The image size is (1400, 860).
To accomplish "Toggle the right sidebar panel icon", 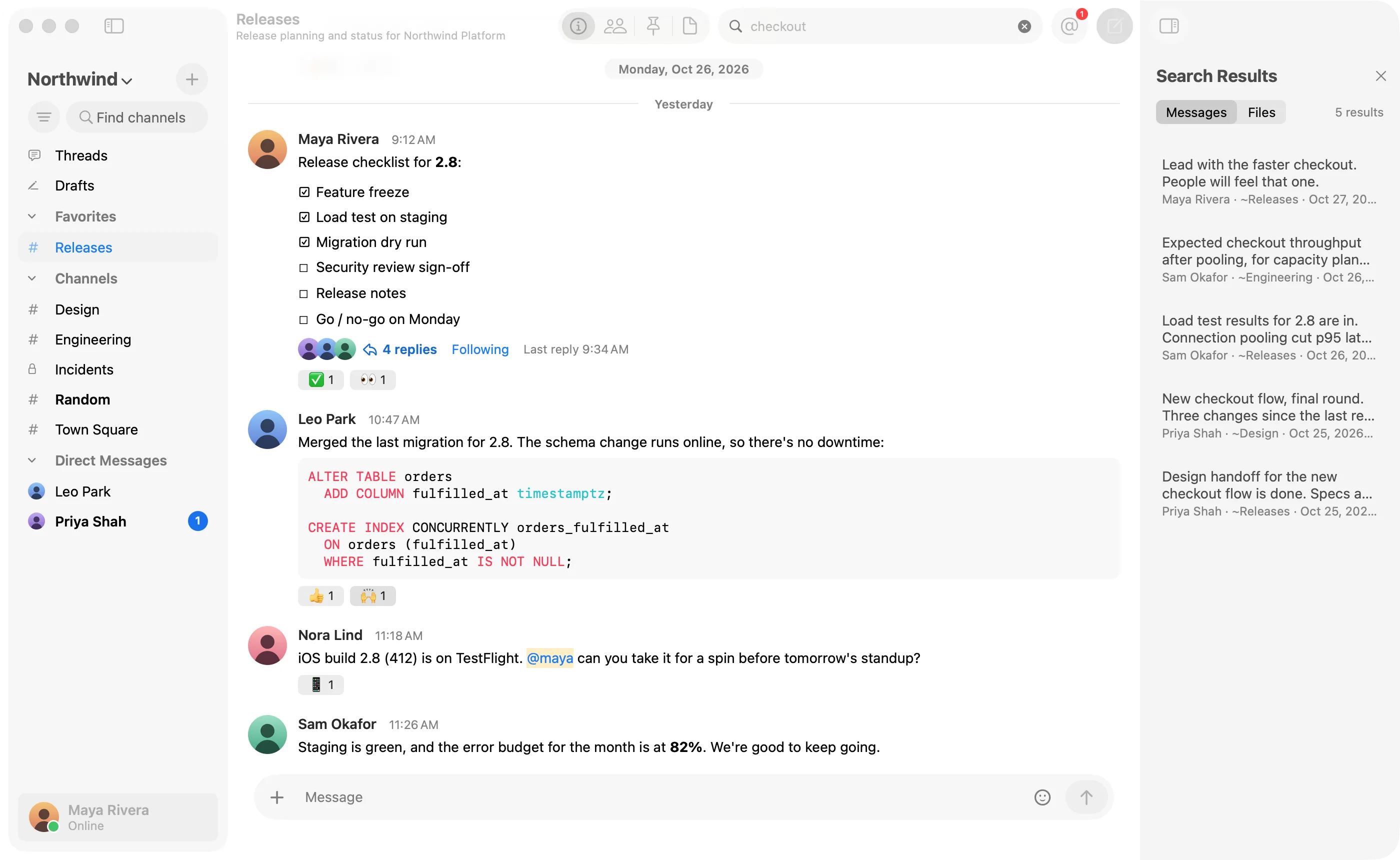I will (x=1169, y=26).
